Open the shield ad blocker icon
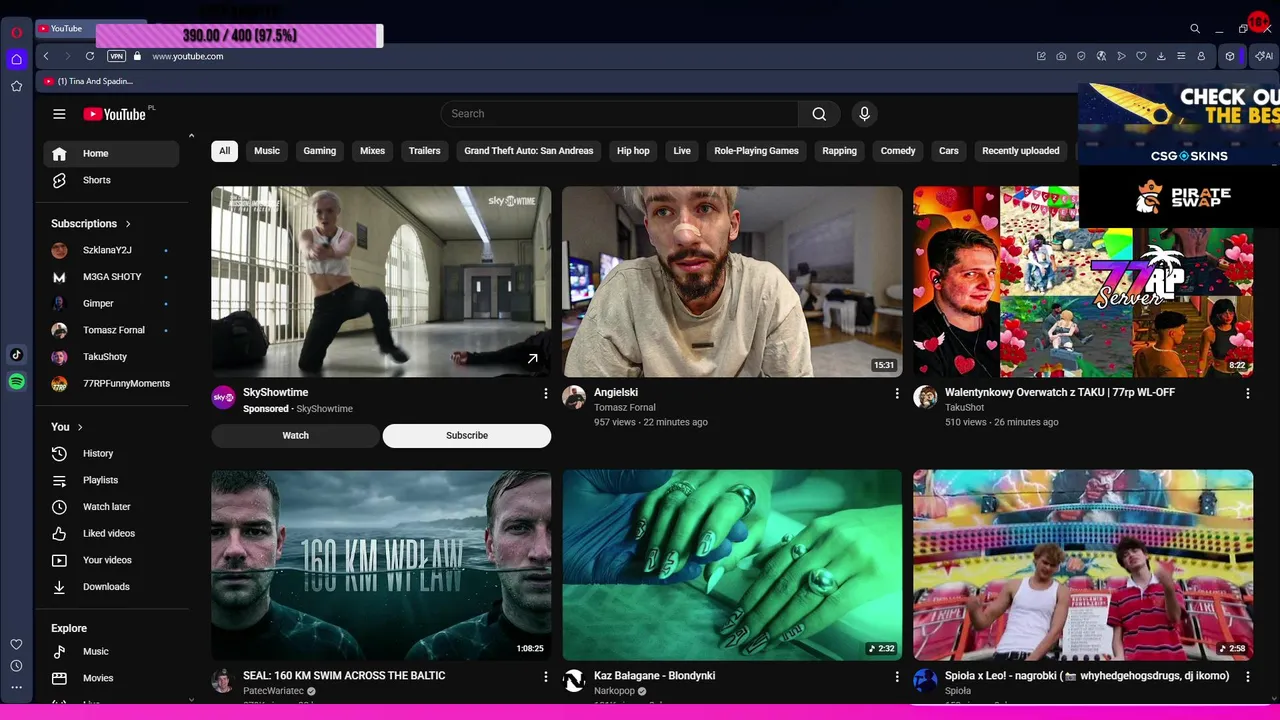Image resolution: width=1280 pixels, height=720 pixels. click(x=1081, y=56)
